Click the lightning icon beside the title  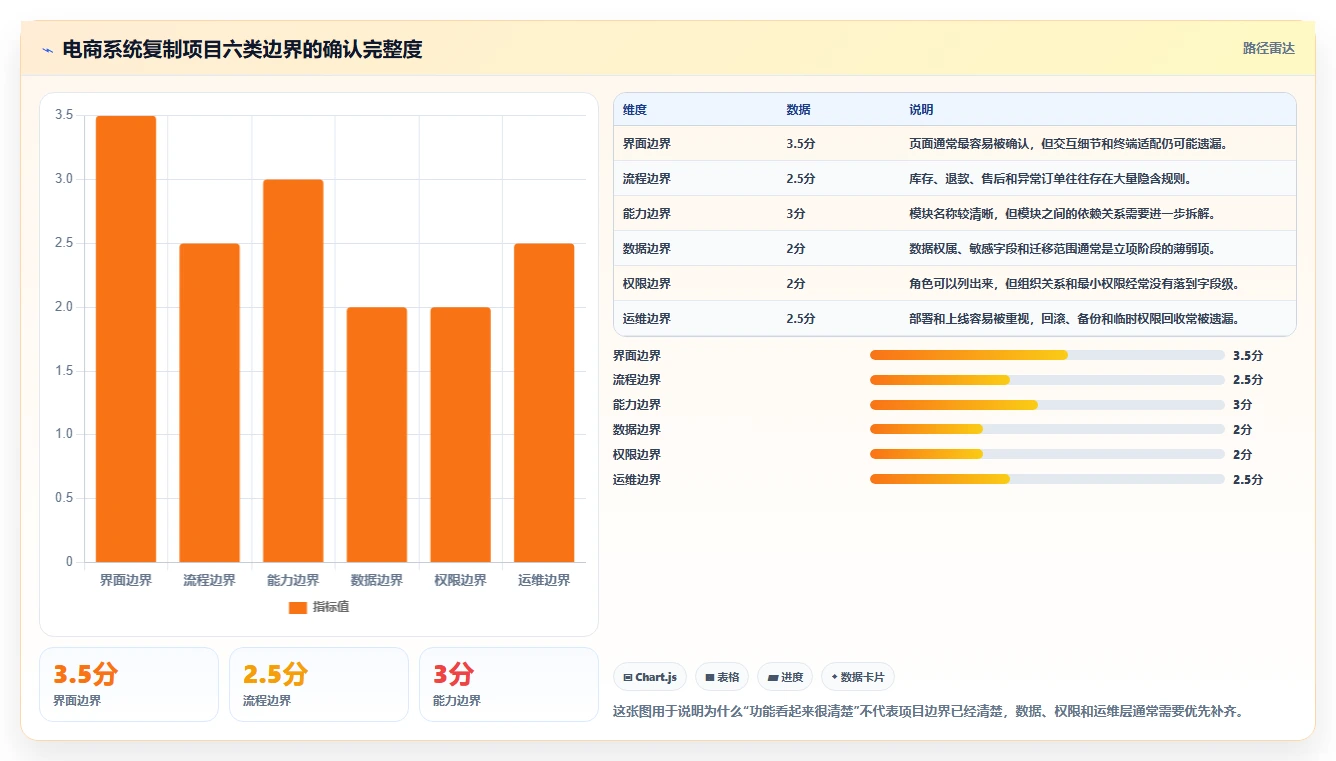[47, 49]
